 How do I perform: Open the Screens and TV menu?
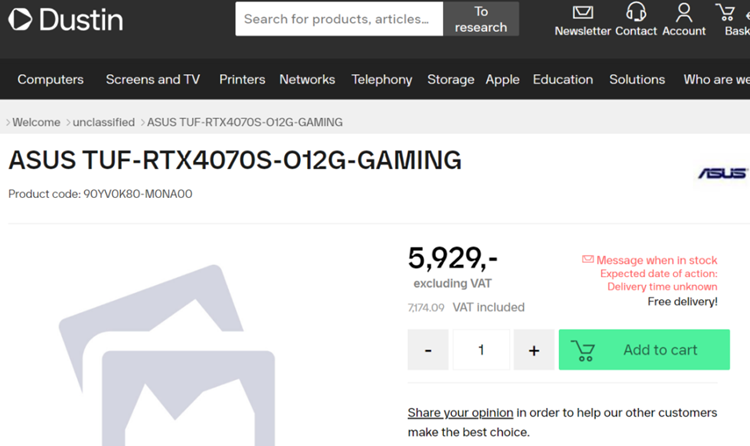[x=153, y=79]
